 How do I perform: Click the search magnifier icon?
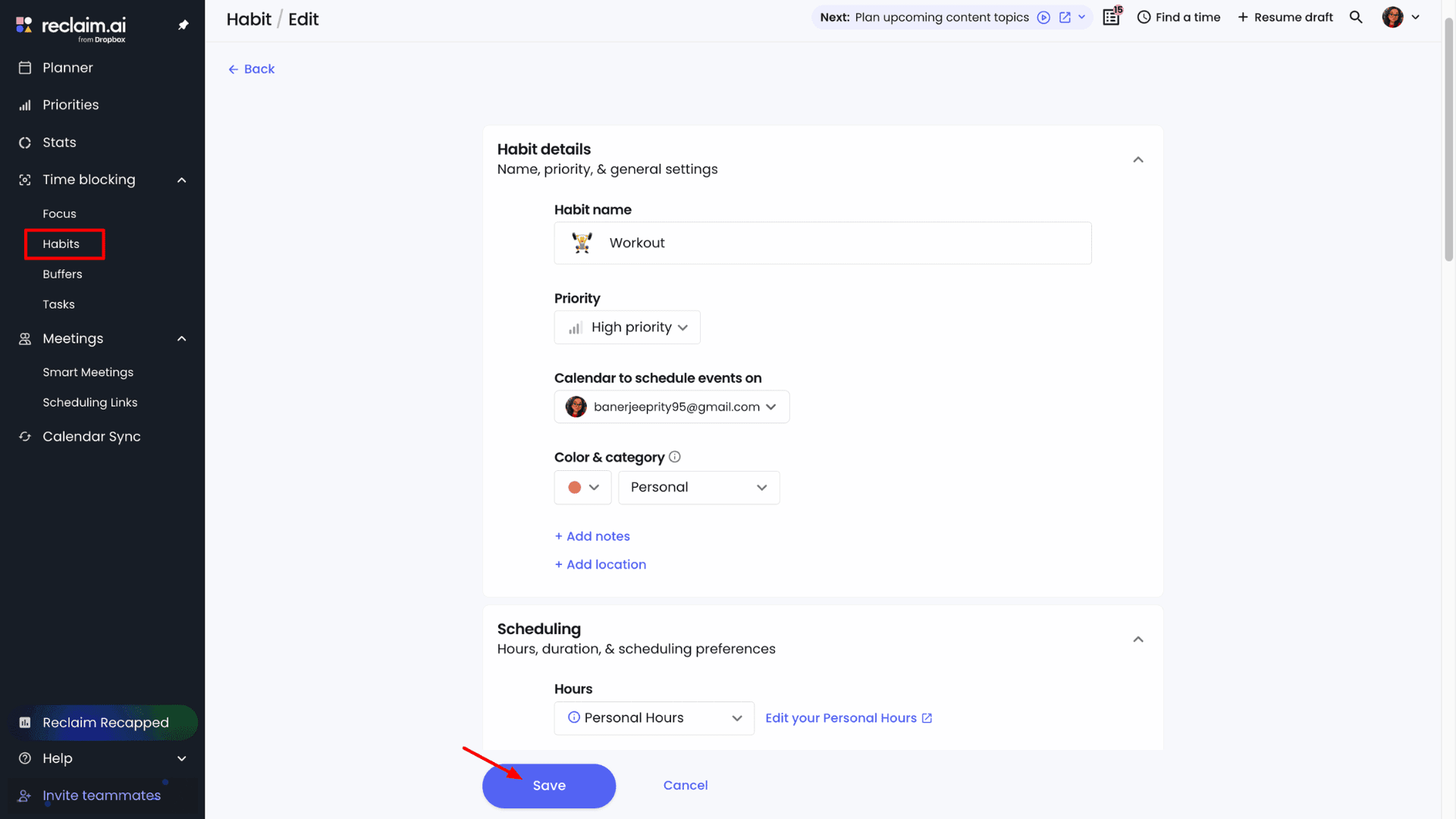[1356, 17]
